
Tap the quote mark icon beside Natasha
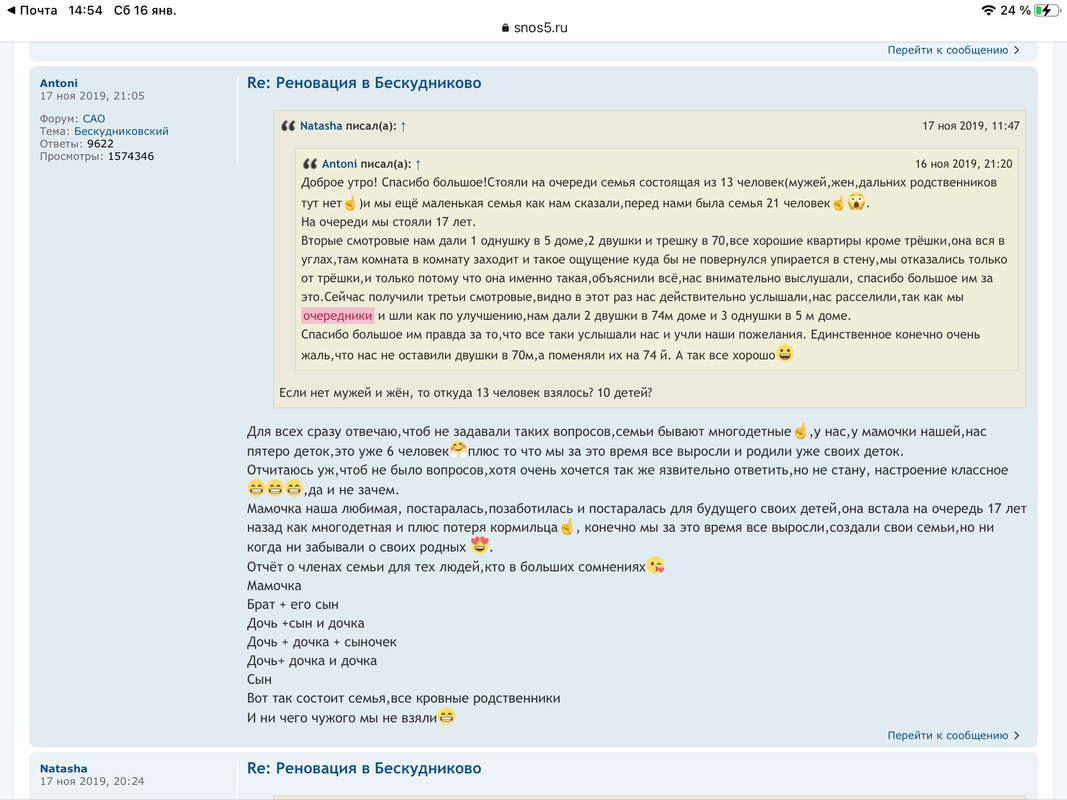(288, 126)
